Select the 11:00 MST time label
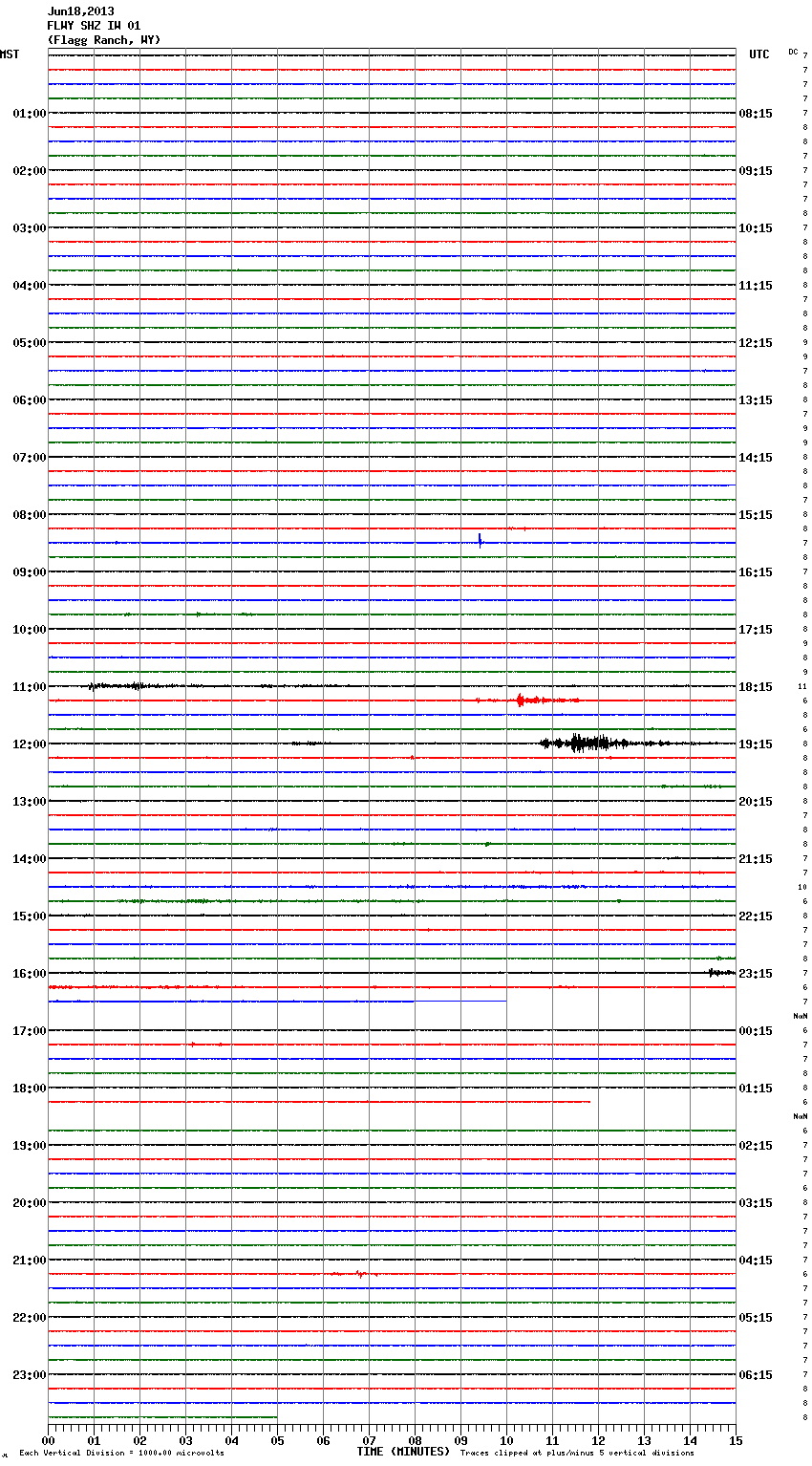 click(29, 687)
